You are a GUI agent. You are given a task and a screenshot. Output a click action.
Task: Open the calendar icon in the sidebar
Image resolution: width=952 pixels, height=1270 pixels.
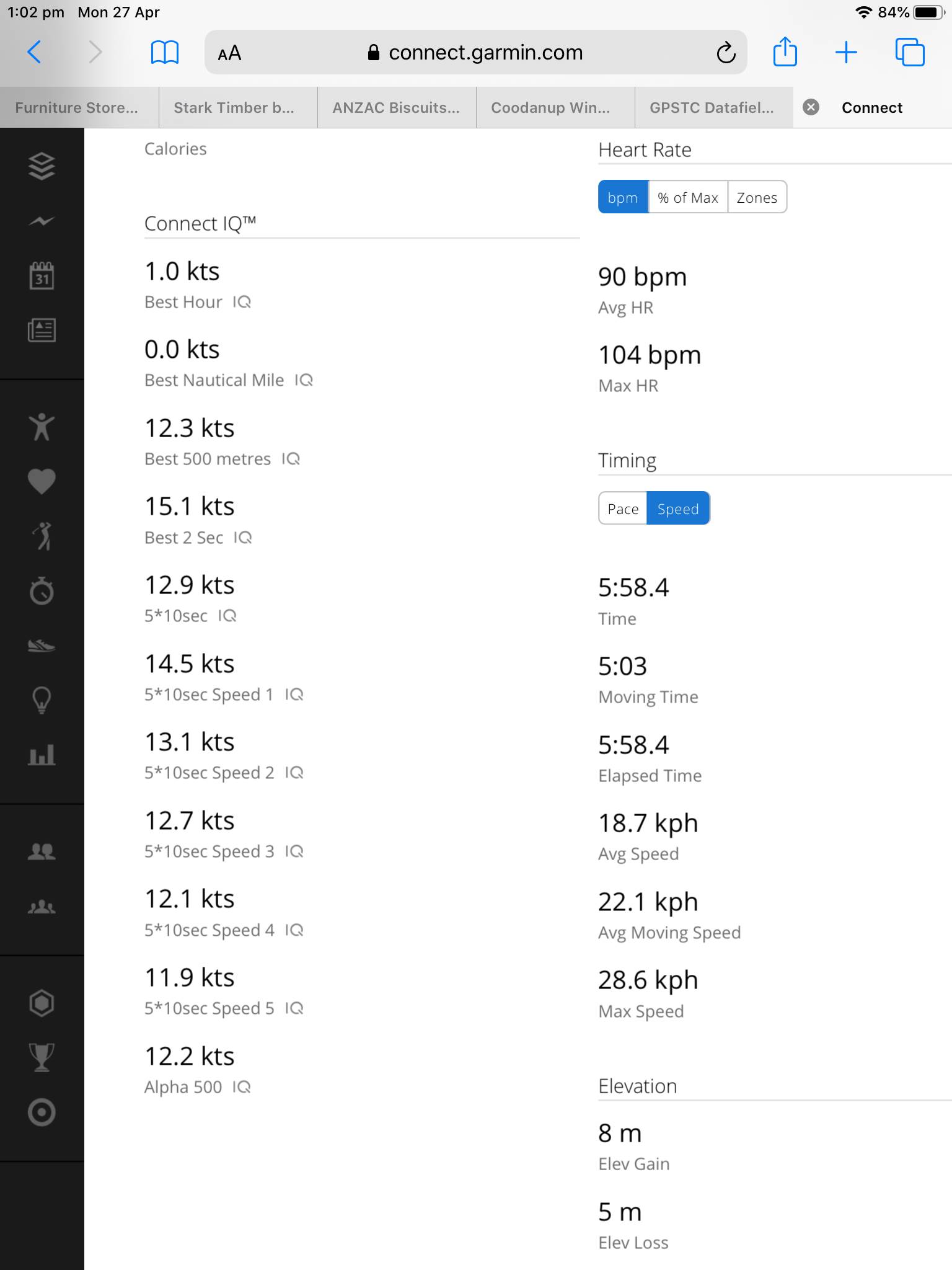pyautogui.click(x=42, y=275)
